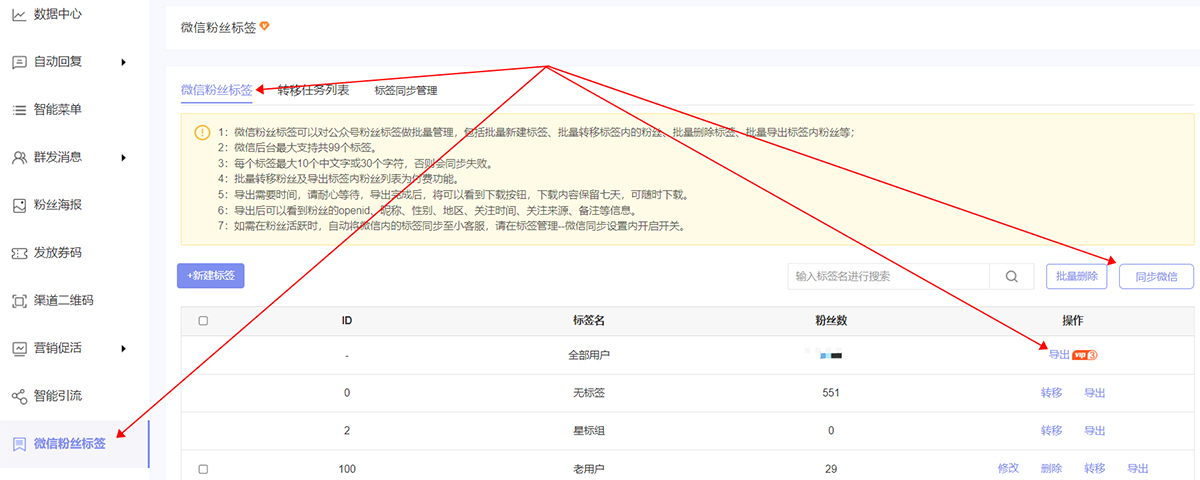Click the 全部用户 tag name cell
This screenshot has width=1200, height=480.
click(589, 355)
